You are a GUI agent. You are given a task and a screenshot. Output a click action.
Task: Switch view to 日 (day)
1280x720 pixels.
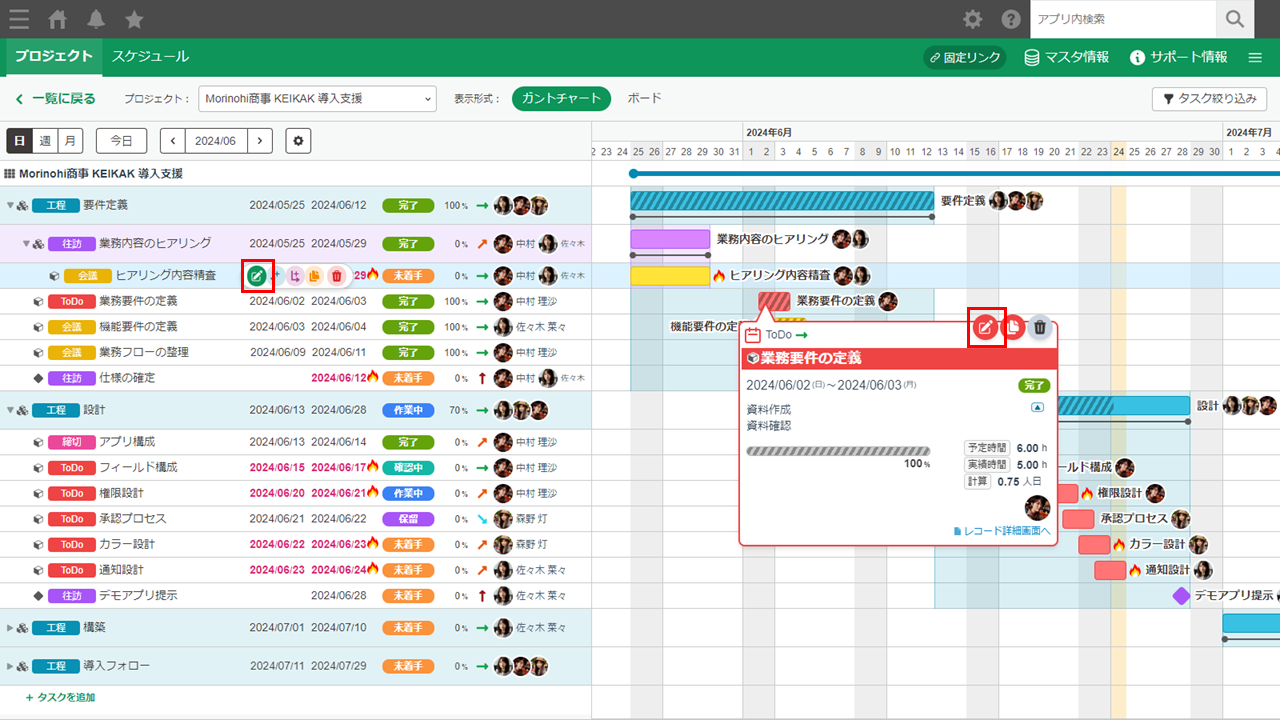coord(19,141)
